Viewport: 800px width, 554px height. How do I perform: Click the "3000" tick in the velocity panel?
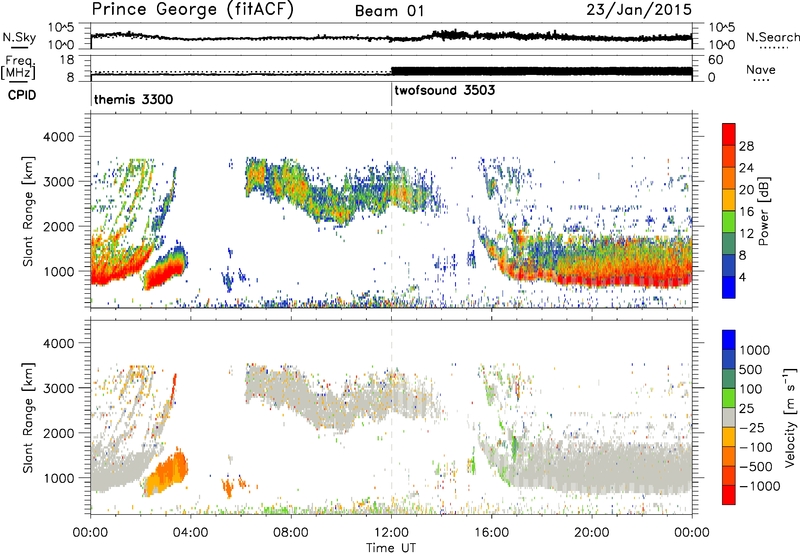[x=58, y=389]
